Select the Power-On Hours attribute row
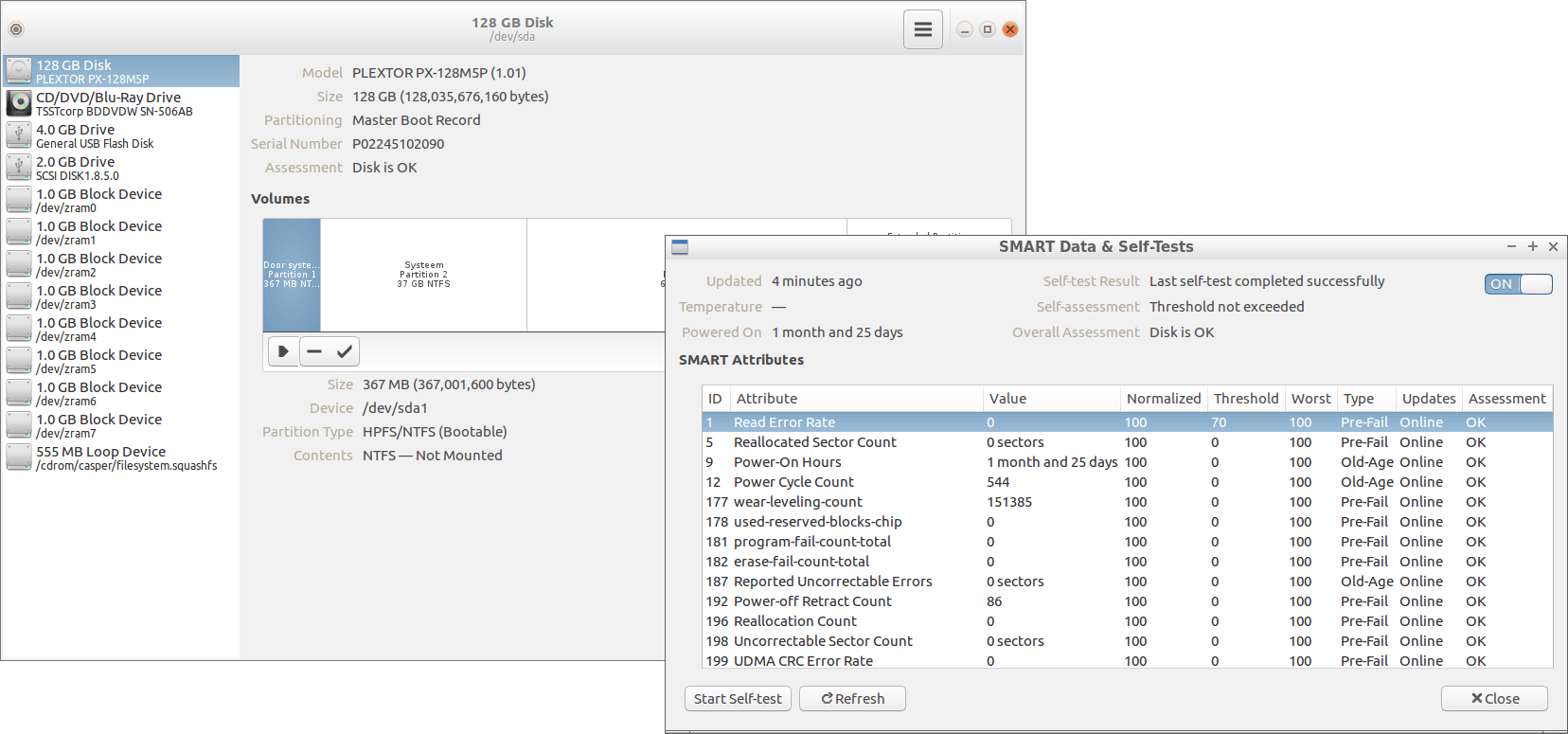1568x734 pixels. tap(1128, 462)
